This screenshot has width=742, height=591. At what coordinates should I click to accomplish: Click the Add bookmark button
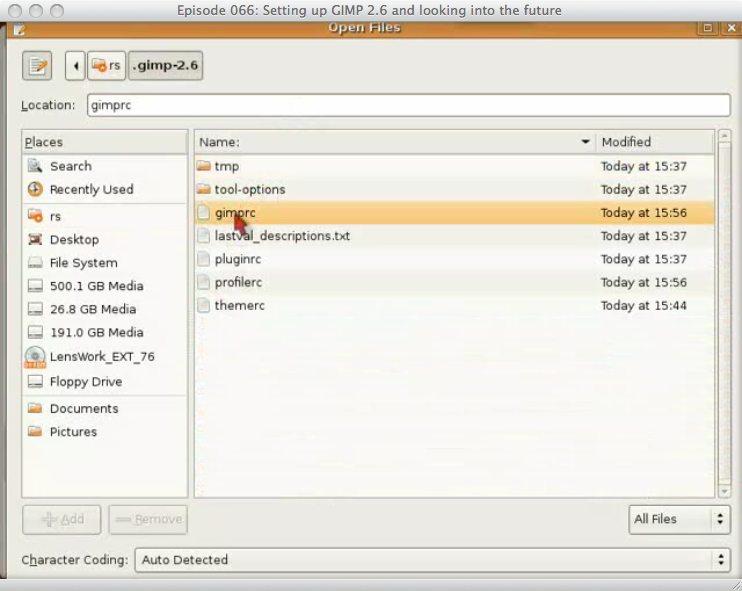pos(62,520)
